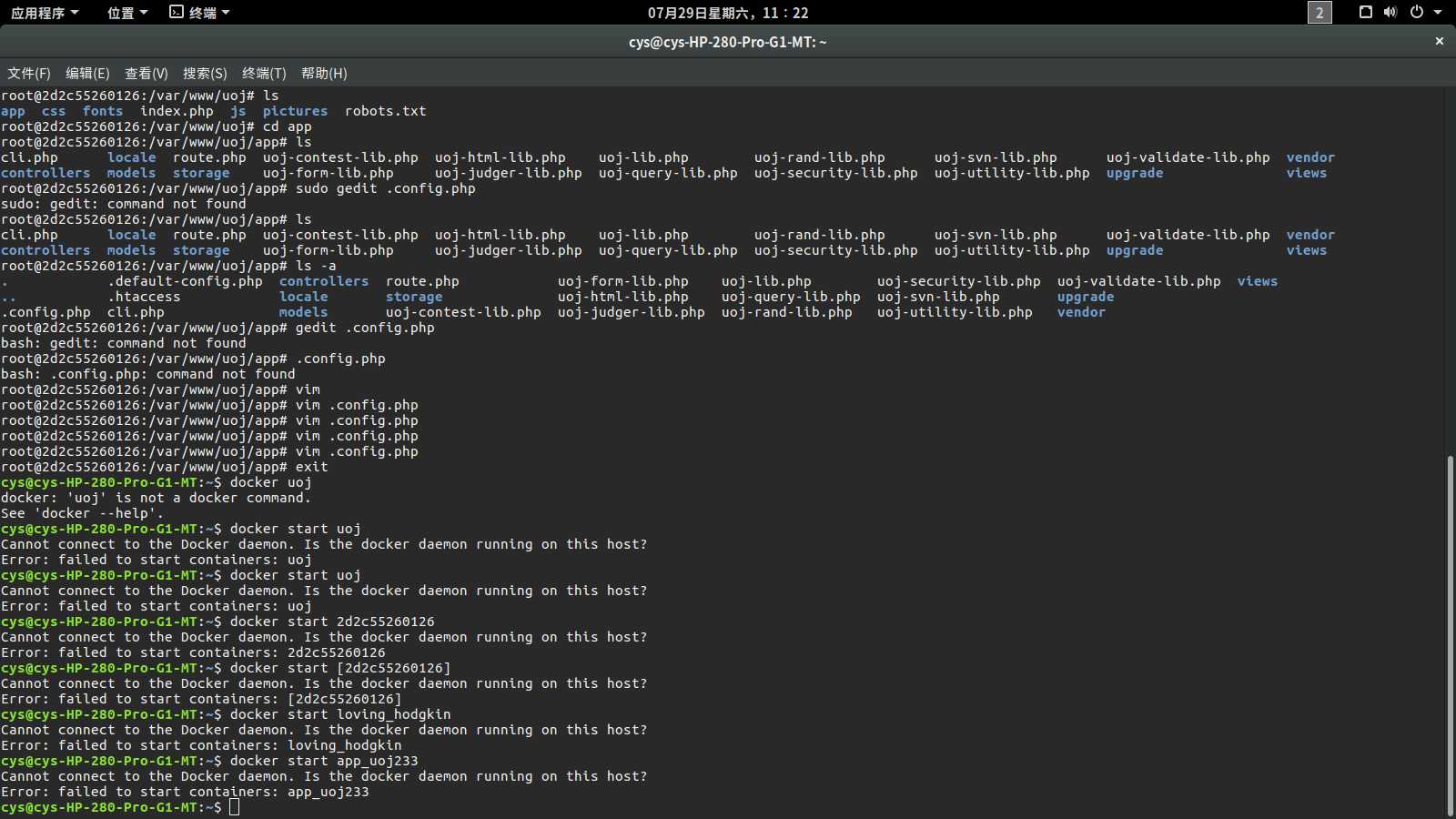Open the 文件(F) menu
This screenshot has width=1456, height=819.
point(29,73)
